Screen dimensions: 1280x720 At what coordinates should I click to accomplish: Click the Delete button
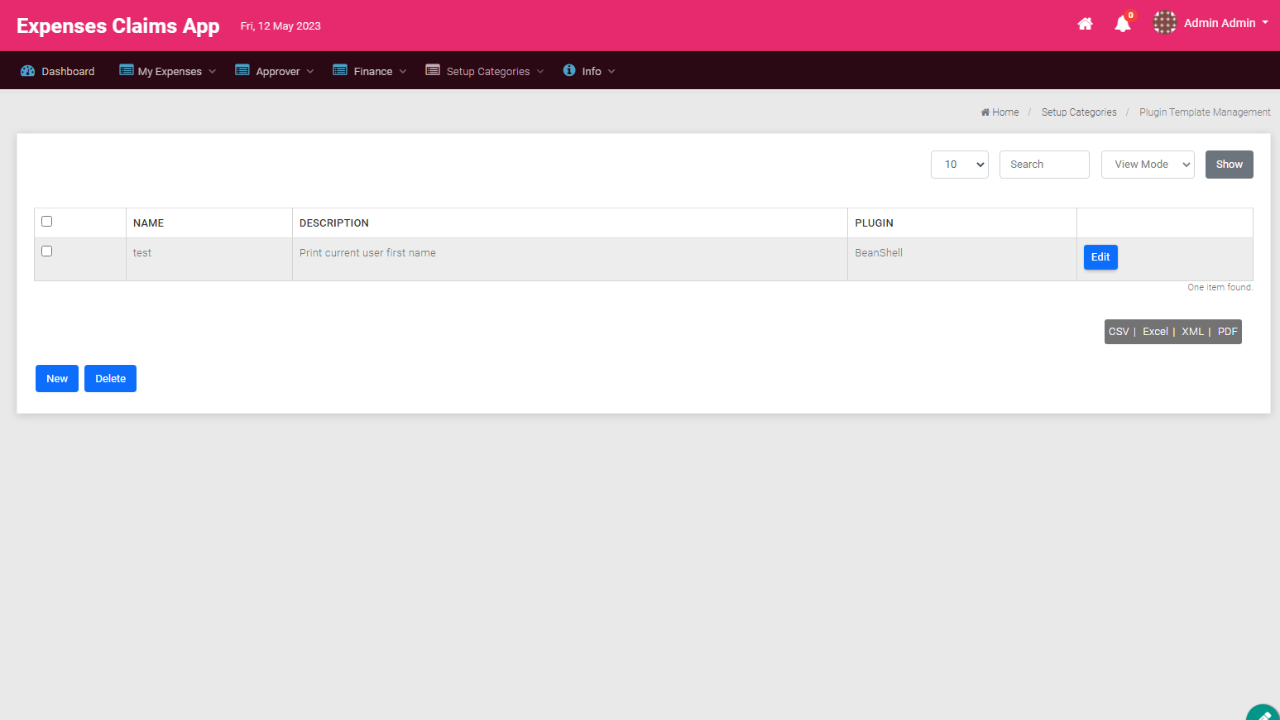click(x=110, y=378)
